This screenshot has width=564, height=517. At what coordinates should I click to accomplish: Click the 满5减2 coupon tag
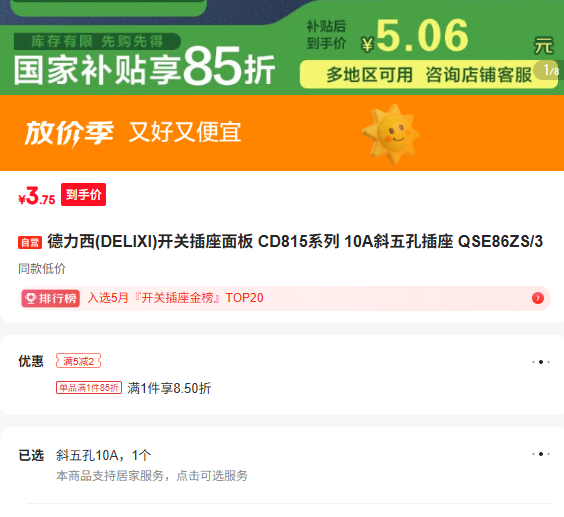click(78, 361)
